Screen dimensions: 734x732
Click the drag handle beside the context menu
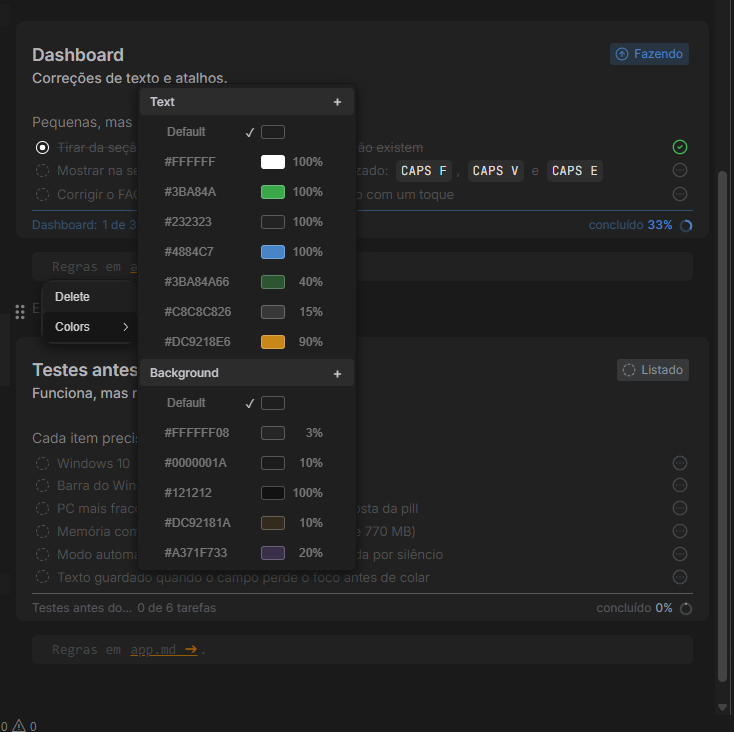click(x=20, y=312)
